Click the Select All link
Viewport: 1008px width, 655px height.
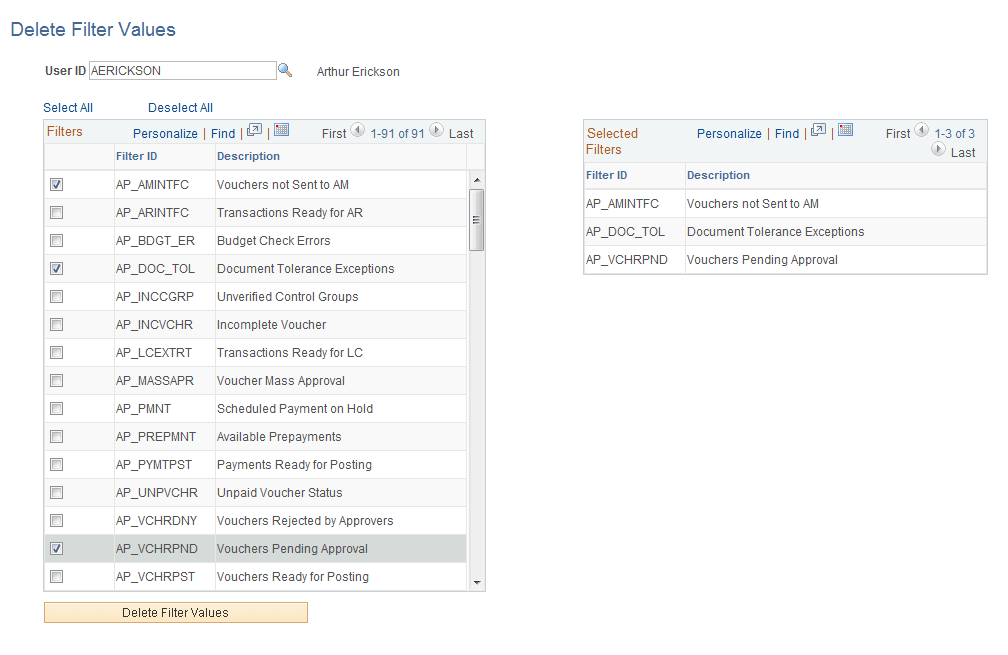[x=67, y=107]
